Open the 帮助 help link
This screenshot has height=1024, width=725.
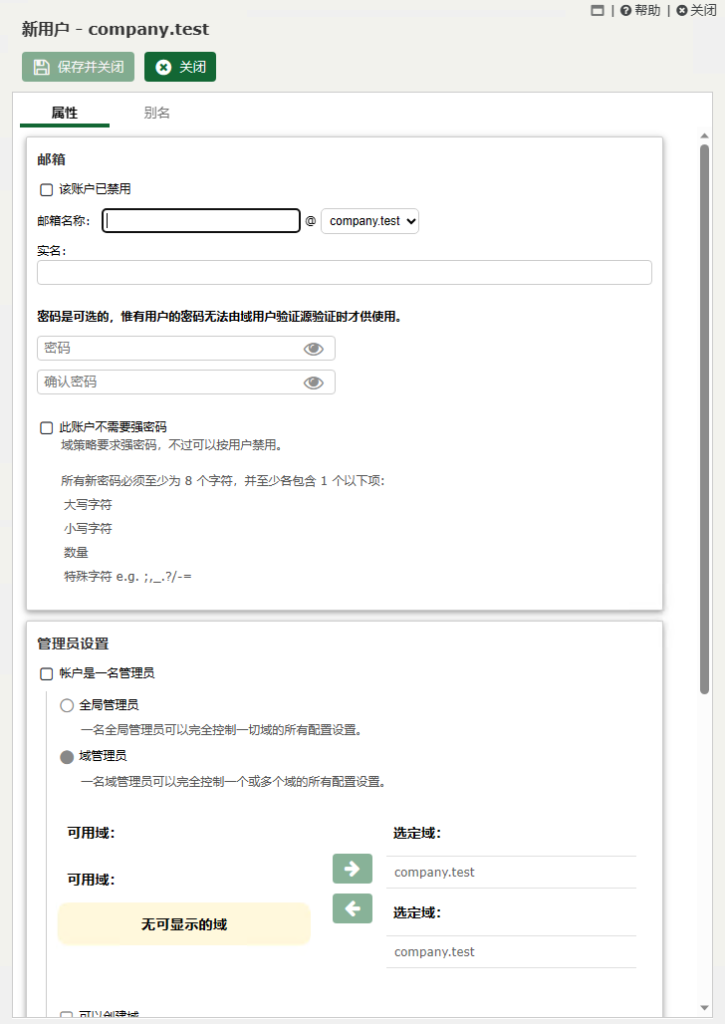click(x=640, y=11)
